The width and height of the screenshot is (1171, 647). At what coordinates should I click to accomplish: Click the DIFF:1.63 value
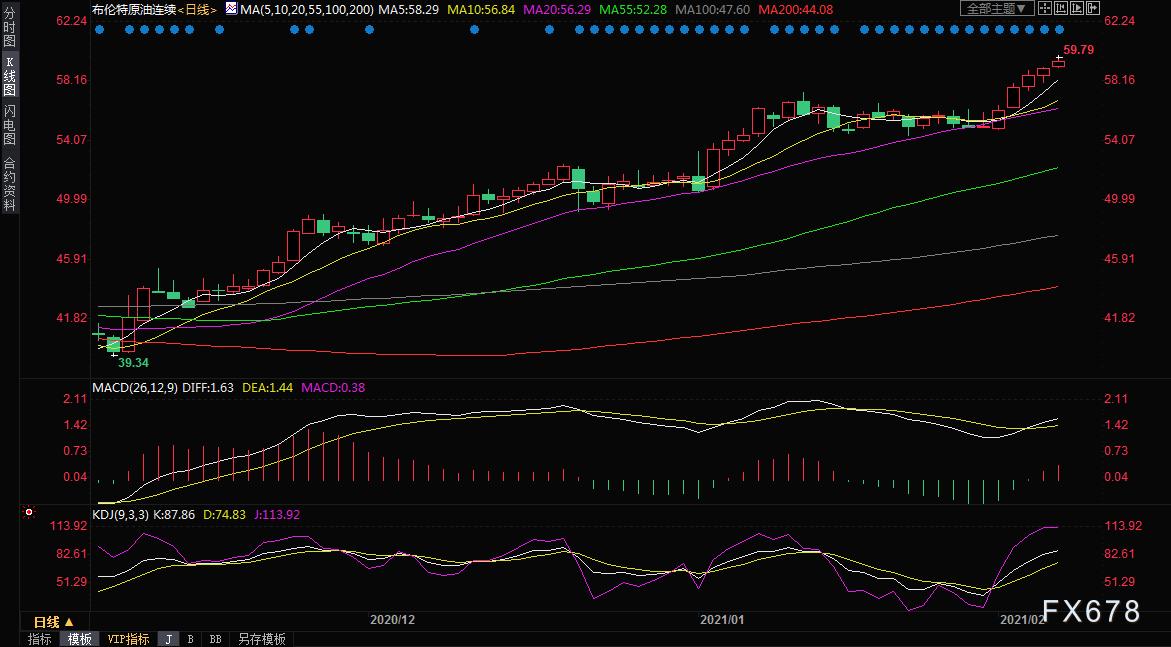pyautogui.click(x=208, y=388)
